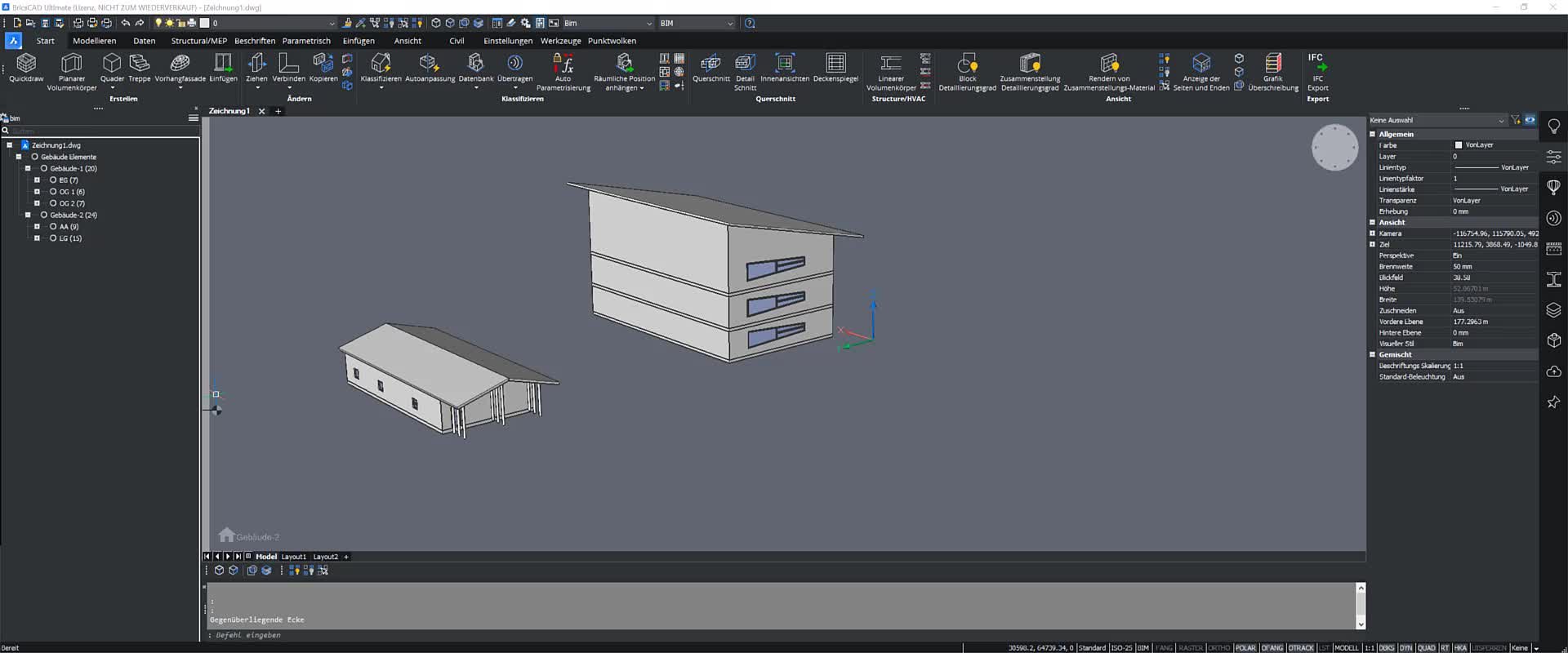
Task: Switch to the Parametrisch tab
Action: click(306, 41)
